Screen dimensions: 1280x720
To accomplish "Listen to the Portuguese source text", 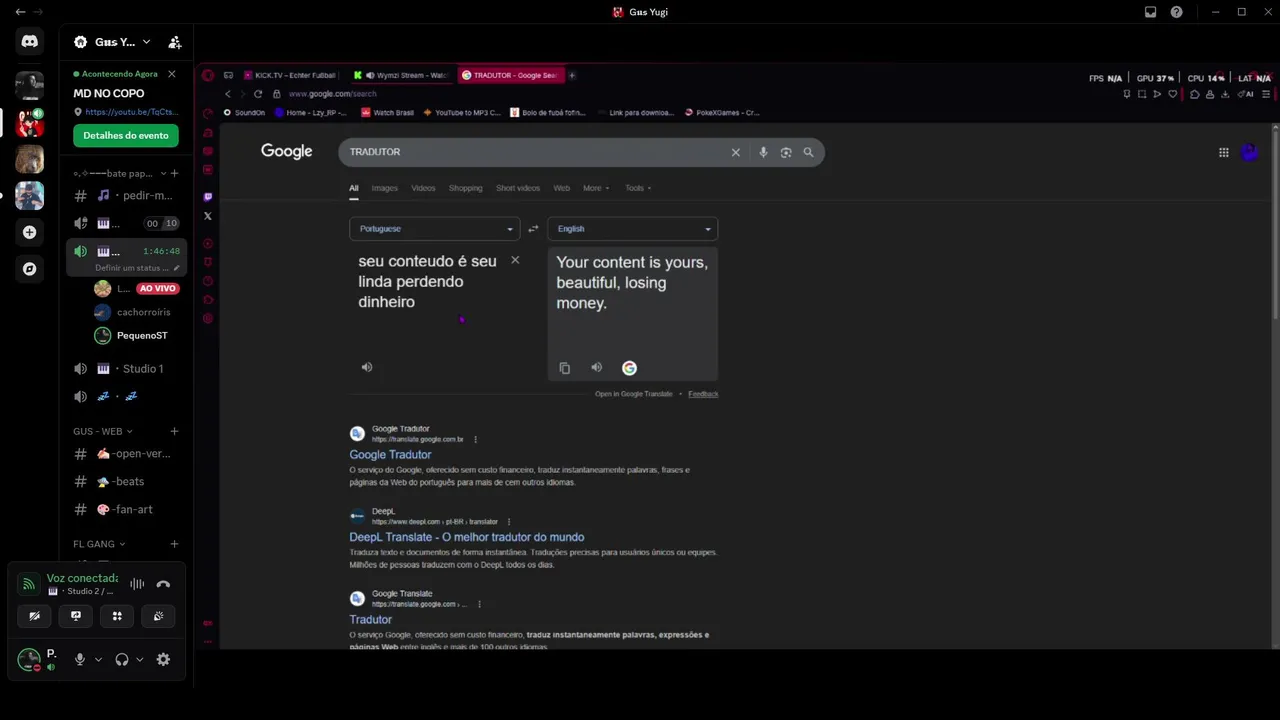I will point(367,367).
